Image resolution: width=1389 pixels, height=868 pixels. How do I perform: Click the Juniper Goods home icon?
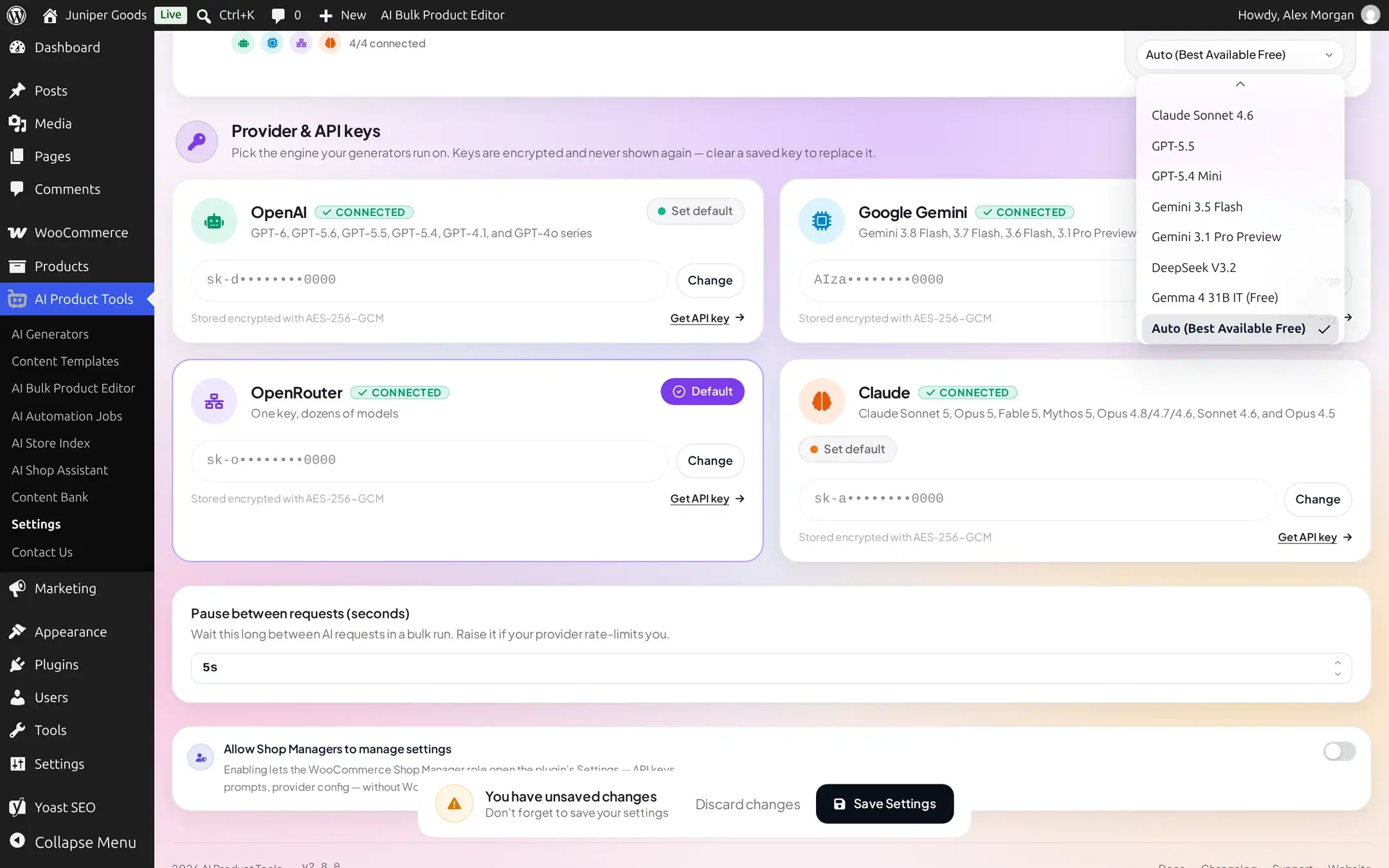(x=50, y=15)
